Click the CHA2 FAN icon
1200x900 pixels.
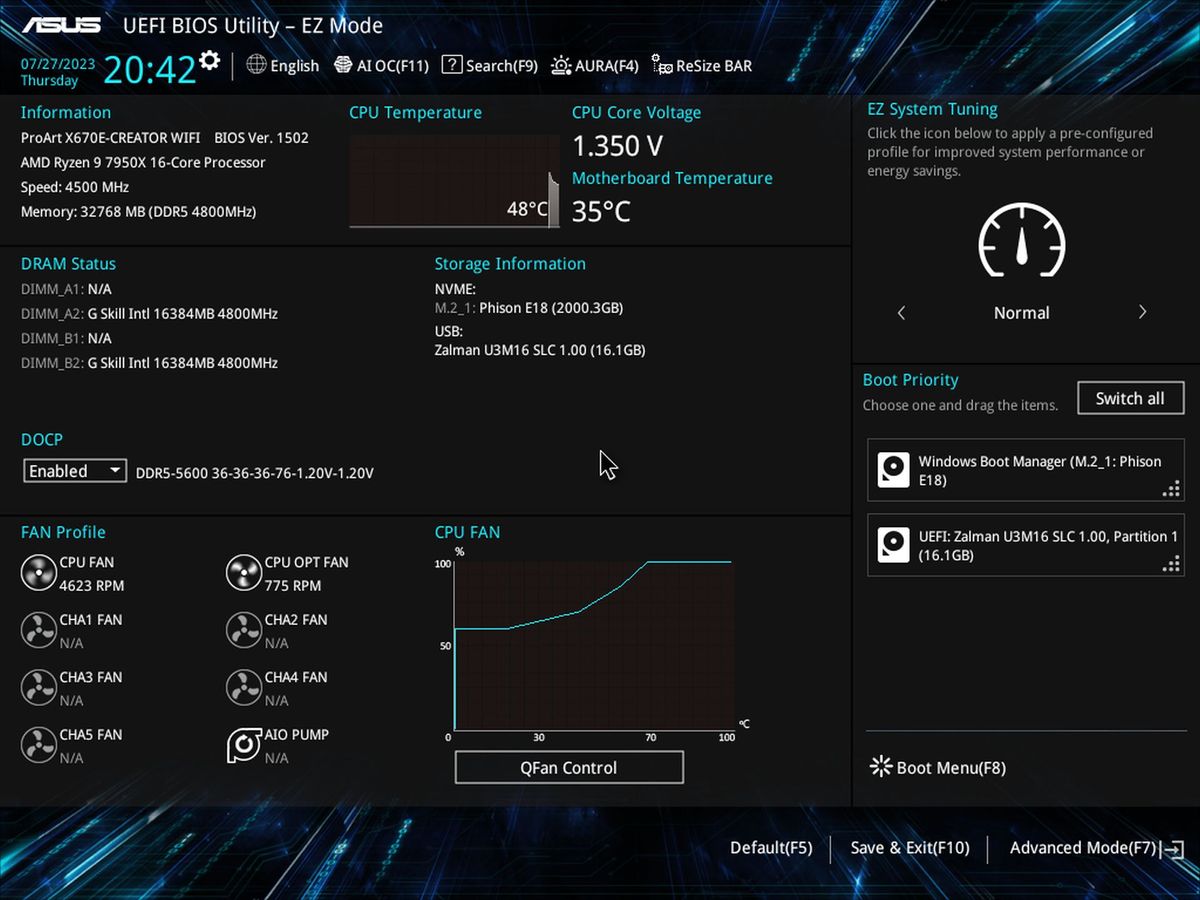point(243,631)
